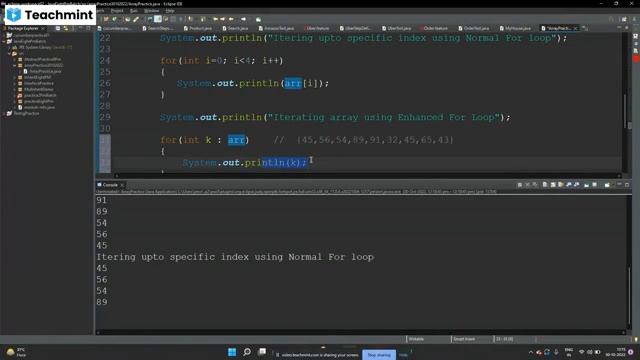Close the ArrayPractice editor tab

pos(576,28)
